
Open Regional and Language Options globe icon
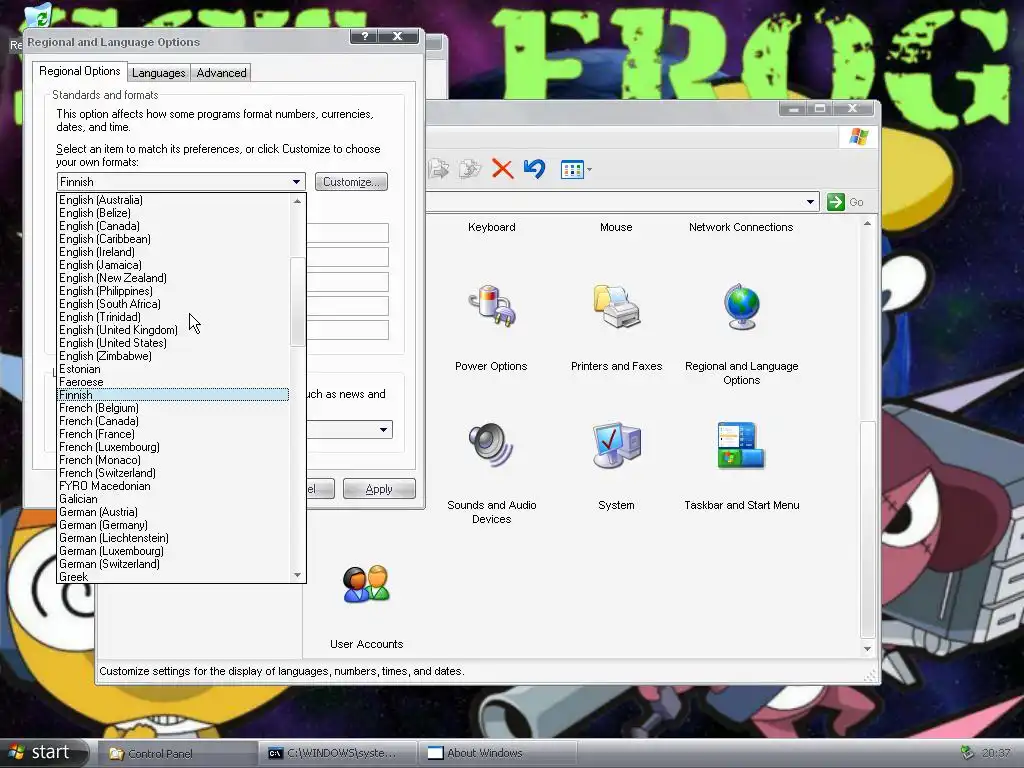point(742,306)
